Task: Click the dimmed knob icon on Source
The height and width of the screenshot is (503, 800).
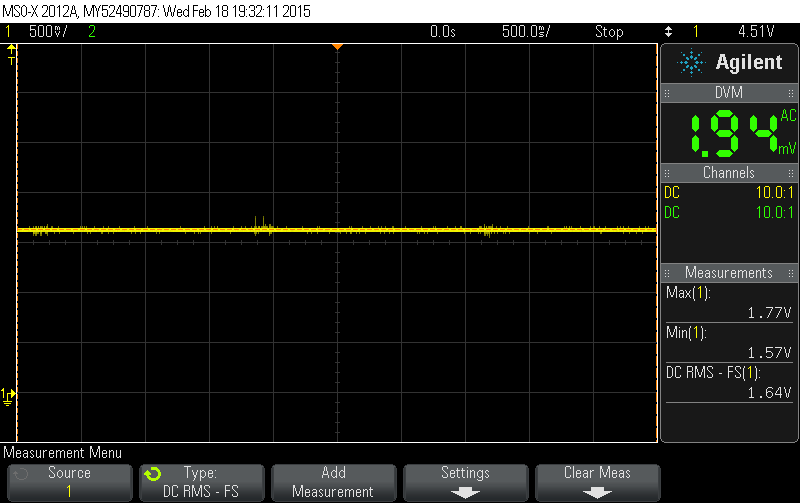Action: [x=21, y=474]
